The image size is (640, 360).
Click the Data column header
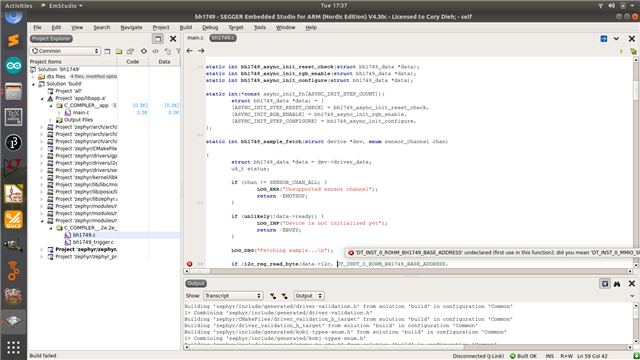point(164,62)
